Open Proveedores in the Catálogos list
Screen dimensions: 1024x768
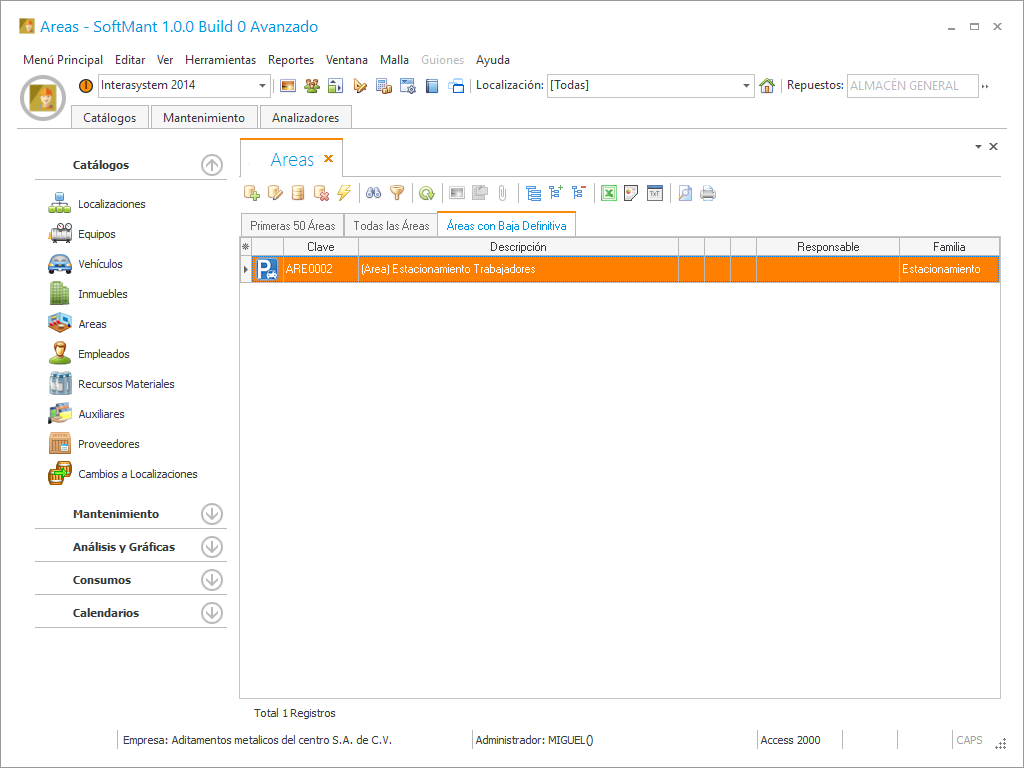(x=108, y=444)
